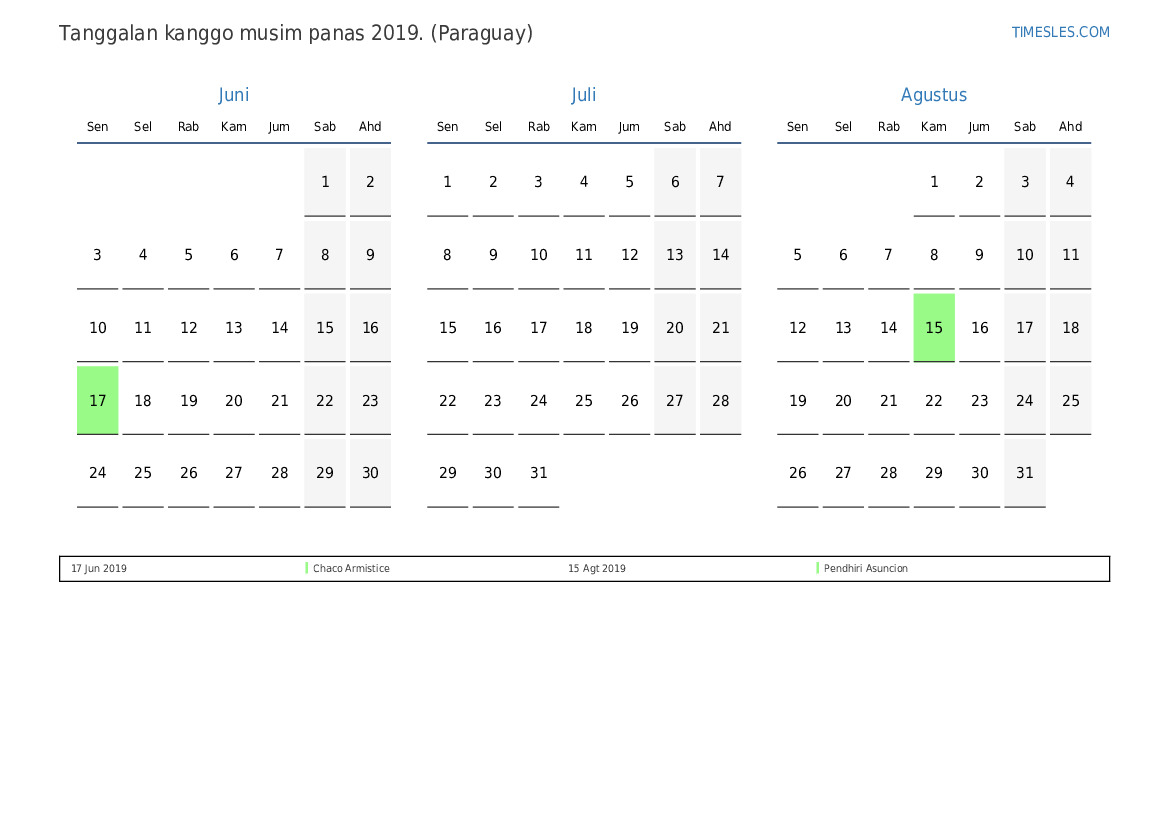Select day 14 in Juli
1169x827 pixels.
coord(720,255)
